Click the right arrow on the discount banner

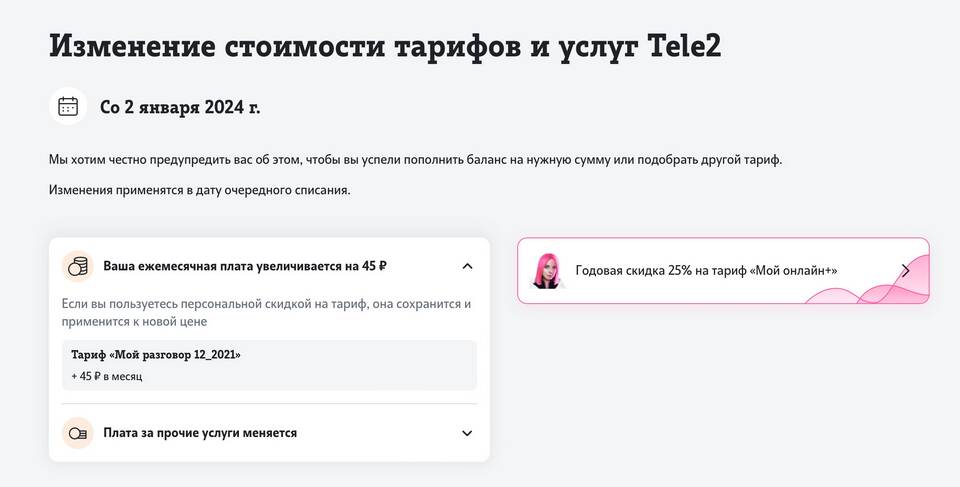[x=905, y=270]
